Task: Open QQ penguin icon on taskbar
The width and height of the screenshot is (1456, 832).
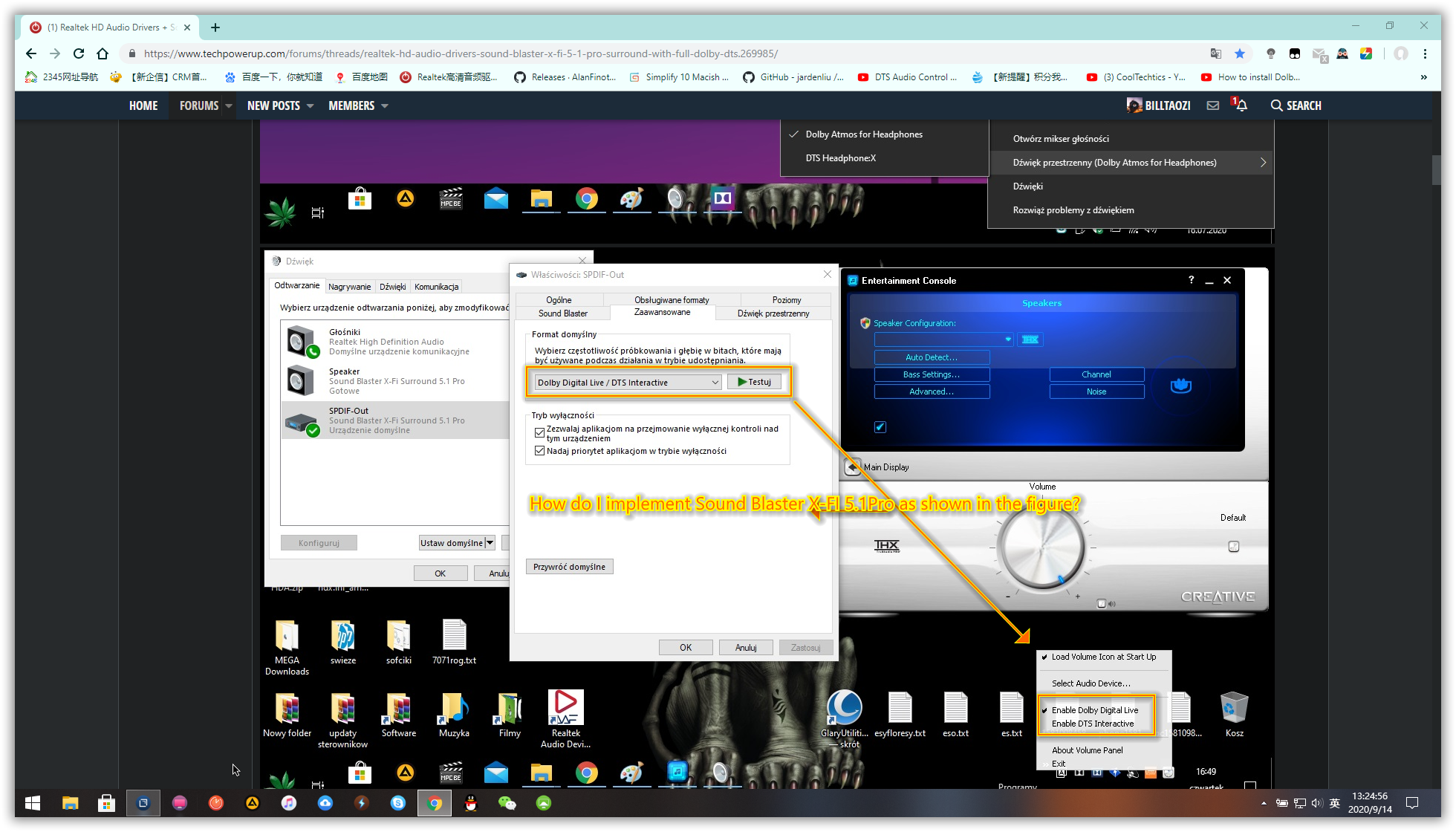Action: 471,803
